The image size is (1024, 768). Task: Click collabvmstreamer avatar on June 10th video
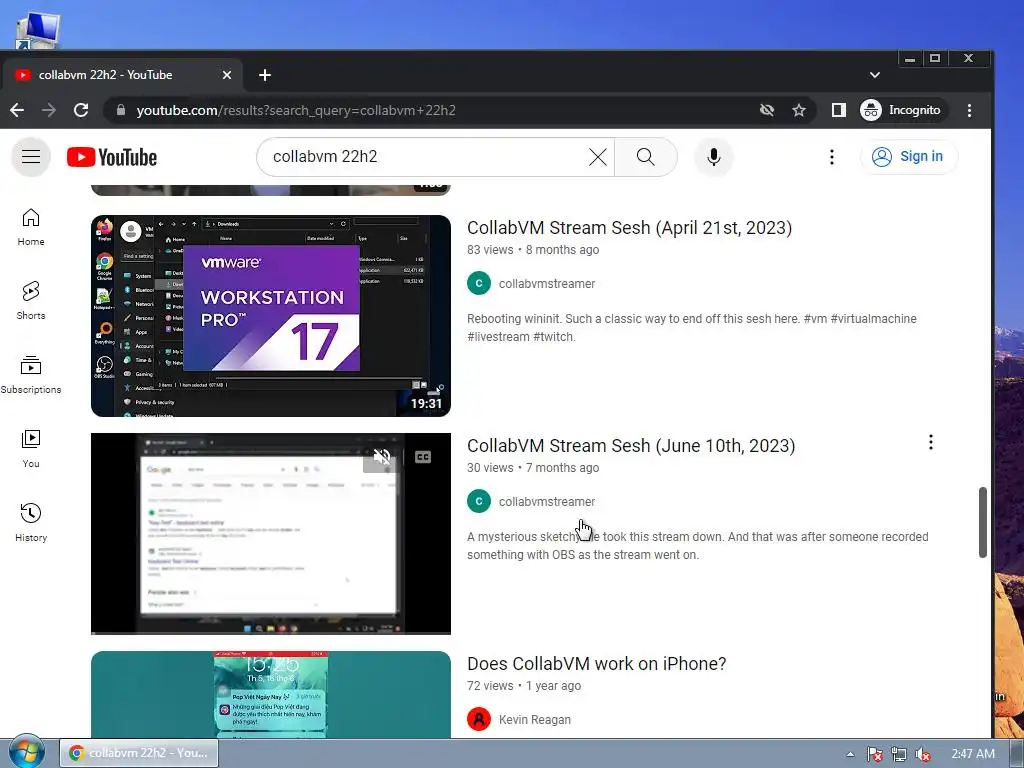click(479, 502)
